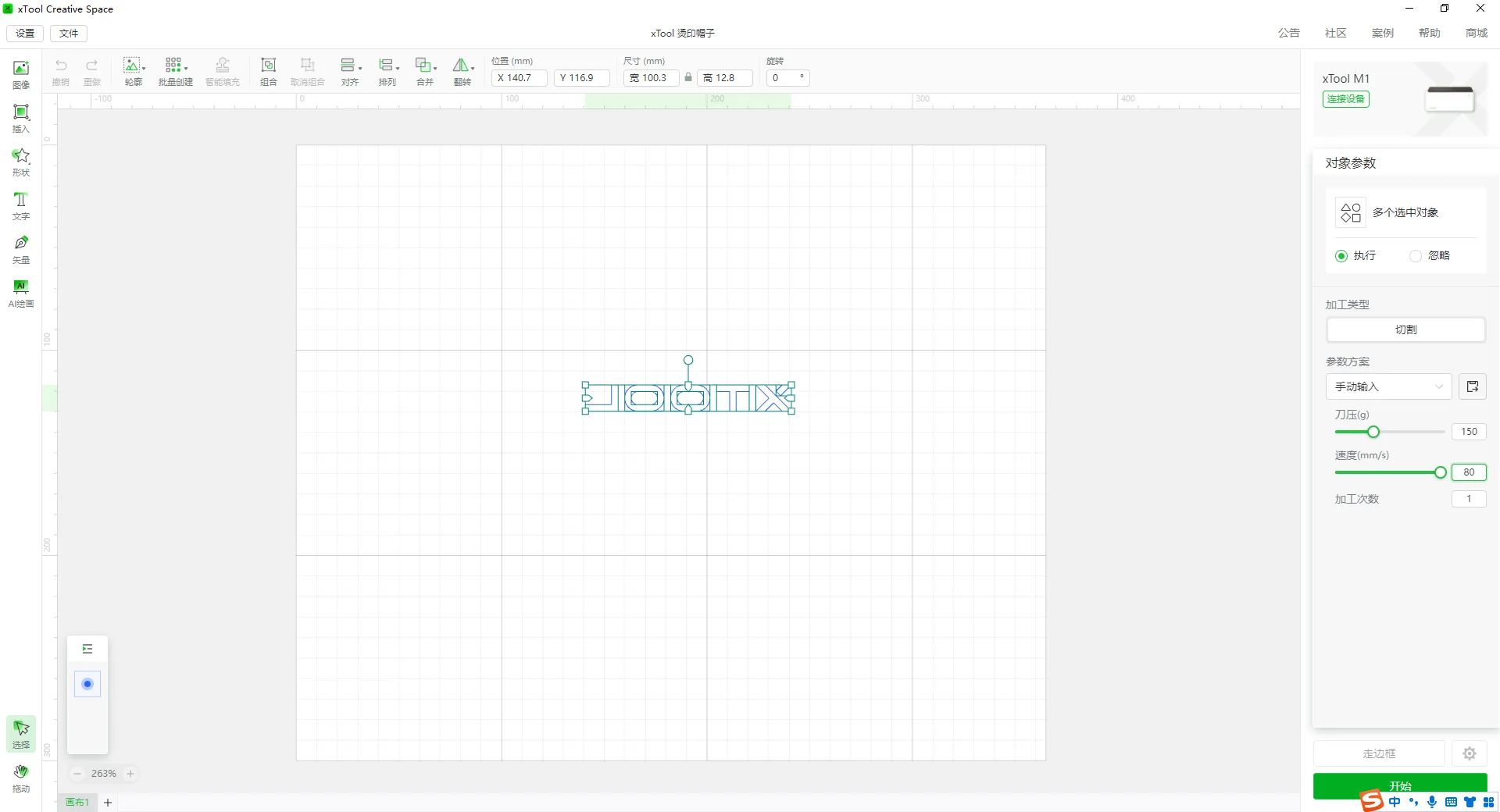Open the 轮廓 (Outline) dropdown
Image resolution: width=1500 pixels, height=812 pixels.
click(134, 71)
